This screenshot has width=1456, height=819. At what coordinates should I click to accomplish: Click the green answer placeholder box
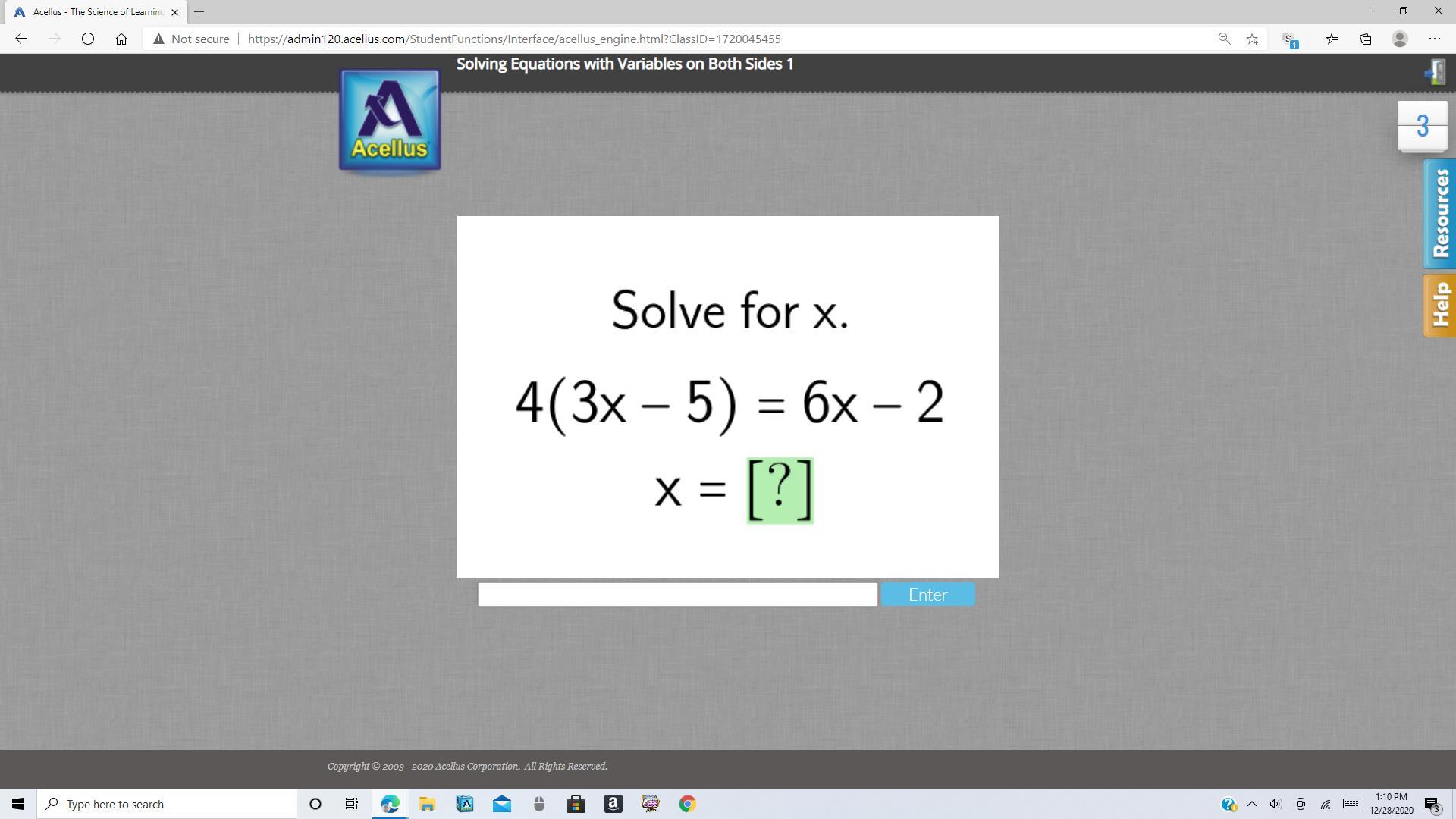click(x=780, y=491)
